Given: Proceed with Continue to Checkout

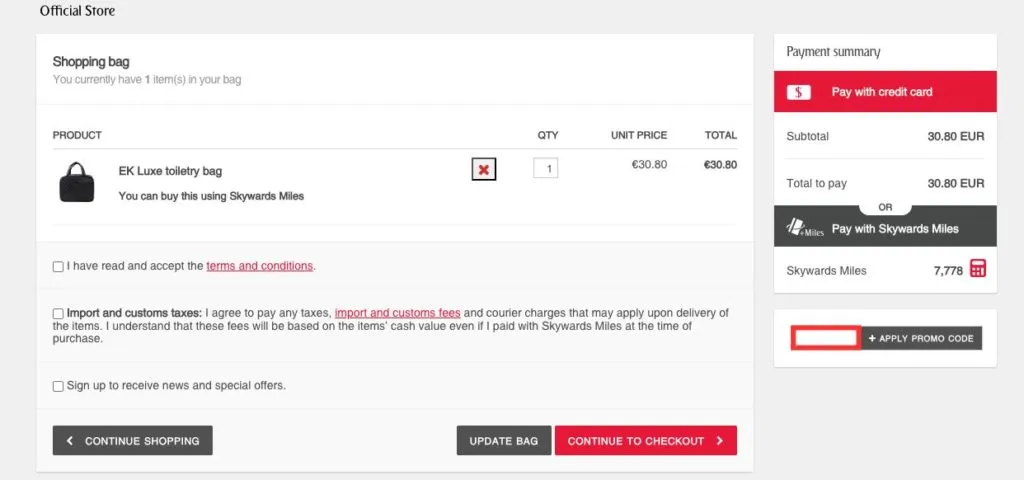Looking at the screenshot, I should click(x=645, y=441).
